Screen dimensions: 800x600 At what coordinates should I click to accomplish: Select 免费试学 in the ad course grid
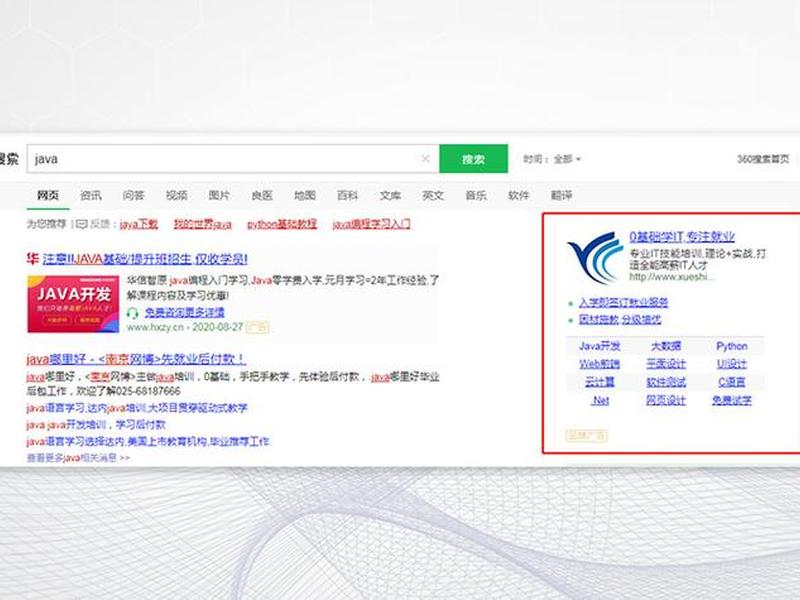[732, 400]
